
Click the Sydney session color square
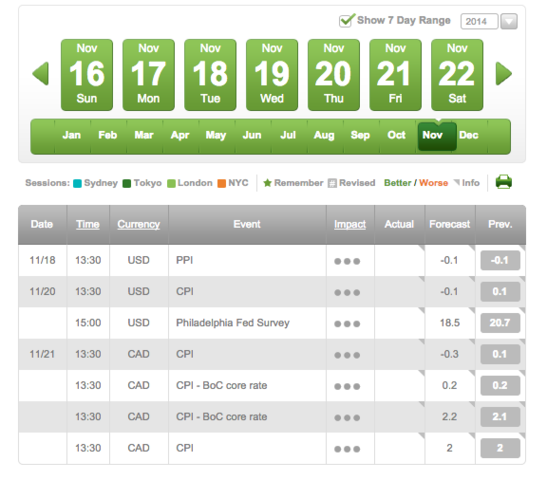click(77, 183)
